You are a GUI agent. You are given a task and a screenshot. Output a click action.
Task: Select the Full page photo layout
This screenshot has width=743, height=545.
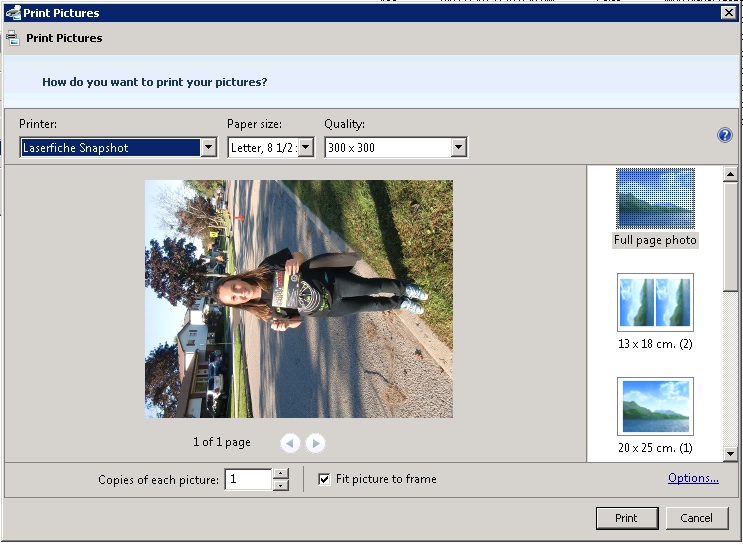point(655,199)
